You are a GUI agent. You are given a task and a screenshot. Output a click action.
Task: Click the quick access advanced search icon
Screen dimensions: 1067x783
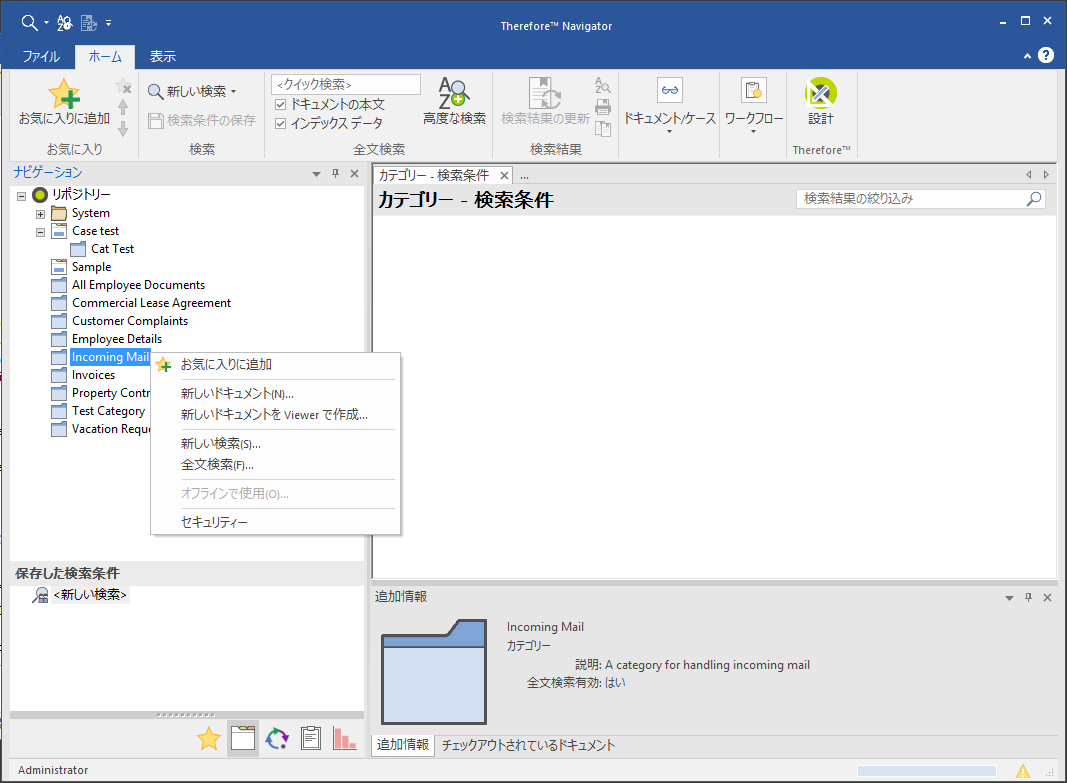[x=65, y=23]
